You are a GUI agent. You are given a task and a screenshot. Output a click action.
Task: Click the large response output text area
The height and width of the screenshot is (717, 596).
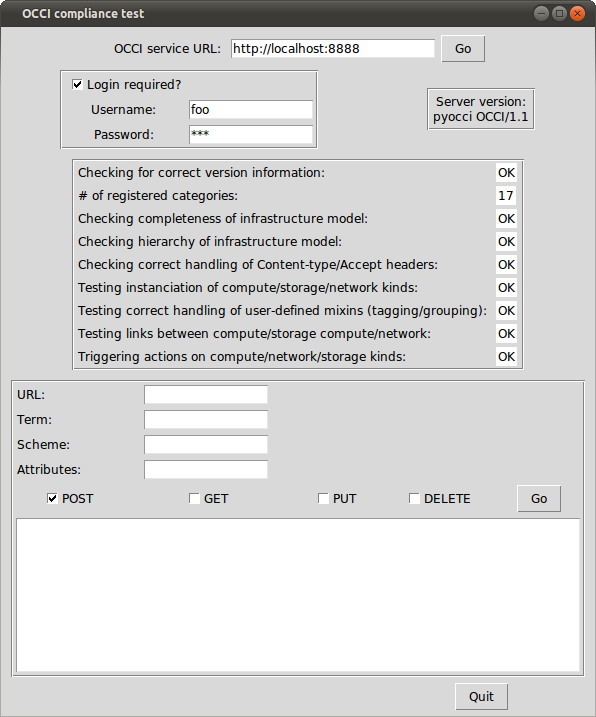(298, 595)
